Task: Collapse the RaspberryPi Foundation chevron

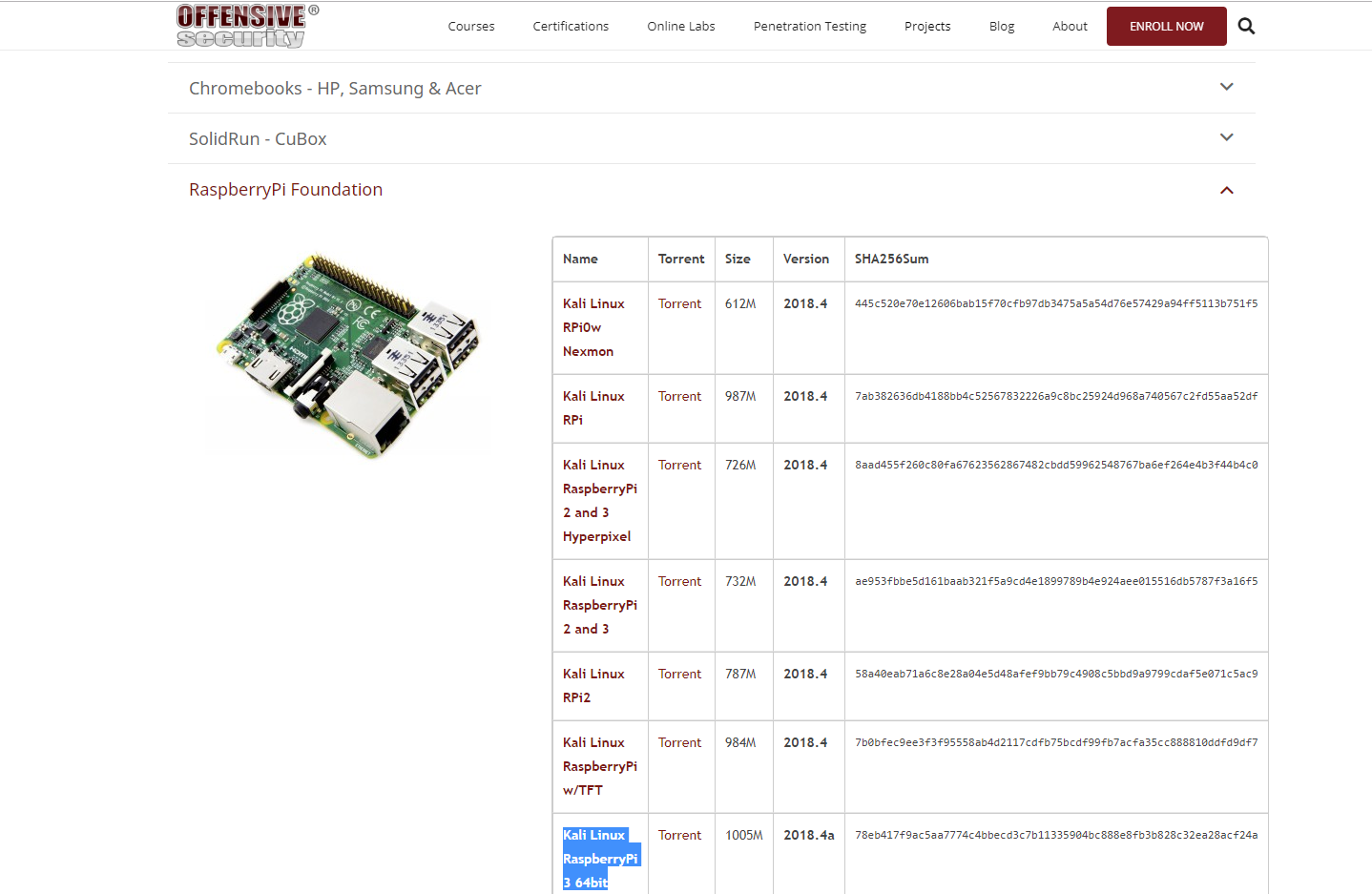Action: click(x=1227, y=190)
